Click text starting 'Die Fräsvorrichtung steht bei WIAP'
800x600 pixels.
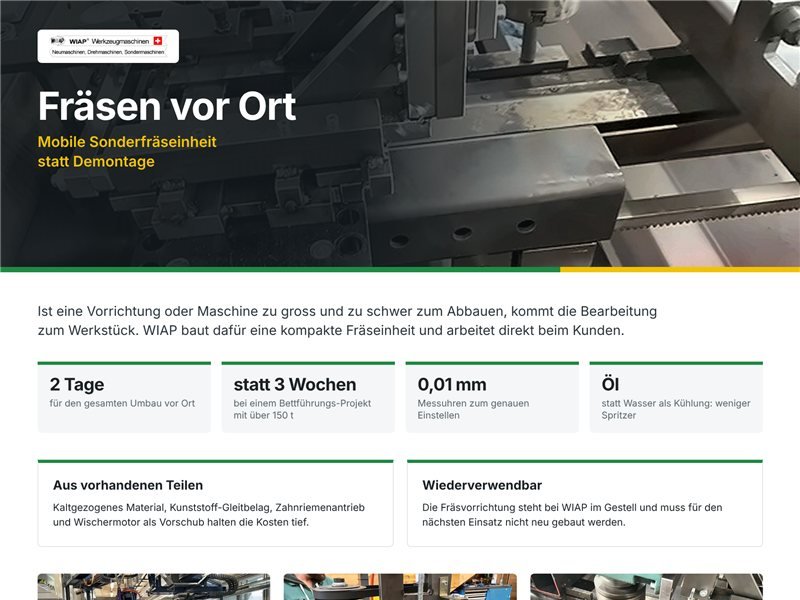(572, 515)
